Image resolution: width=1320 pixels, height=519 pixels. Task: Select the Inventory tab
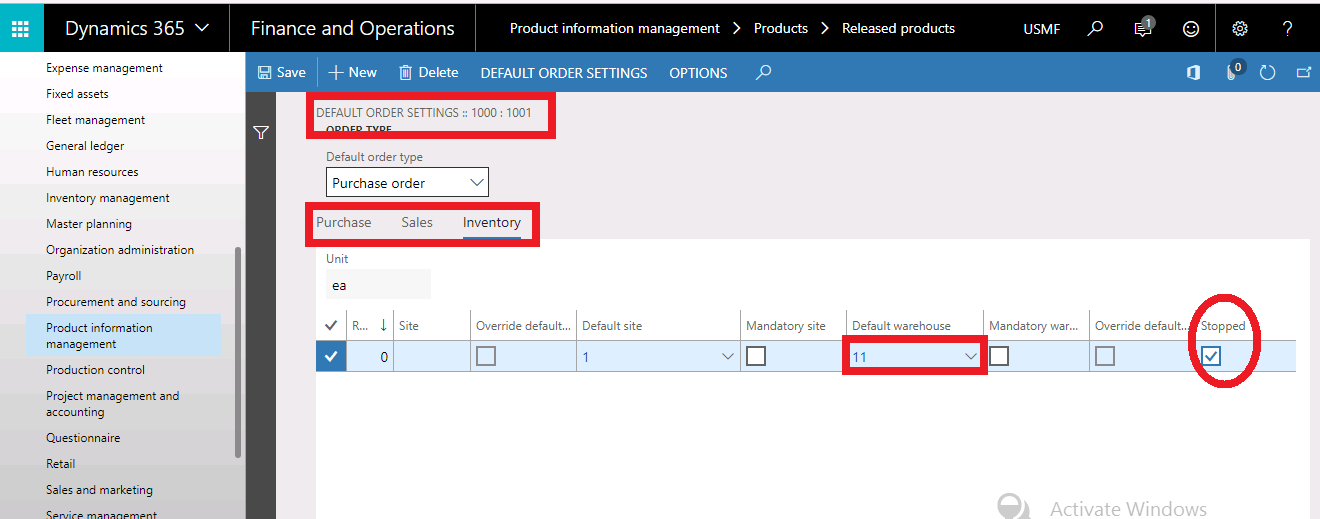[492, 222]
